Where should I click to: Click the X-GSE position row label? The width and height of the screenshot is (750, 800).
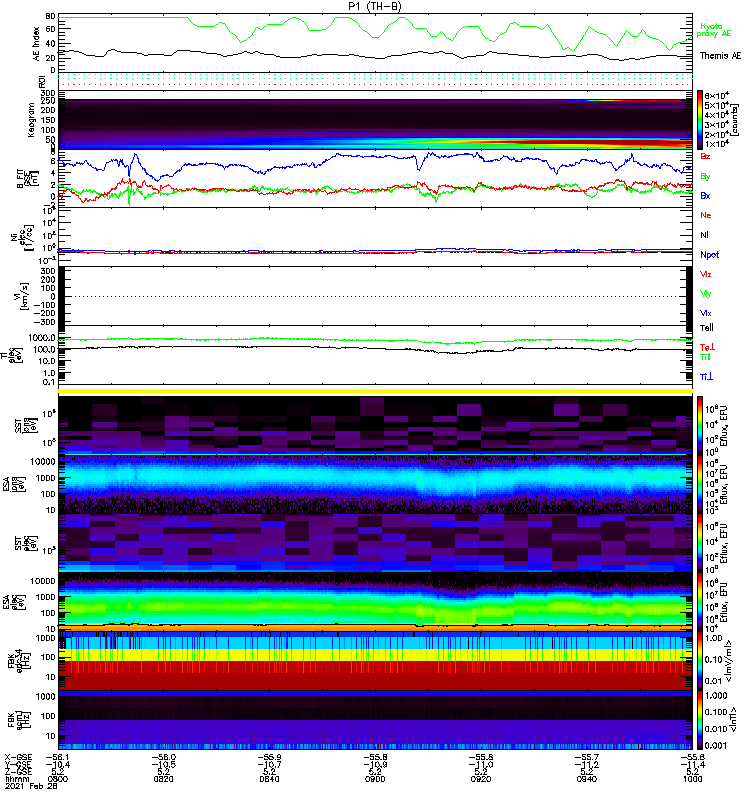coord(18,757)
